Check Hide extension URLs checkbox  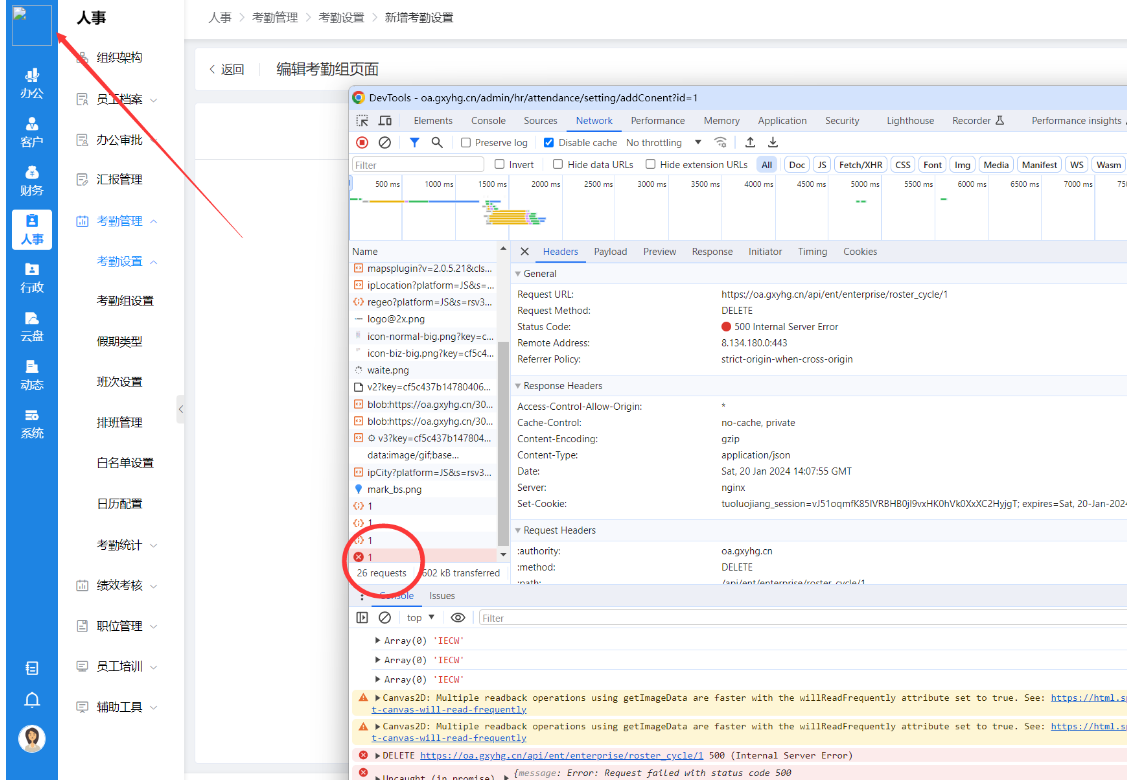tap(650, 164)
